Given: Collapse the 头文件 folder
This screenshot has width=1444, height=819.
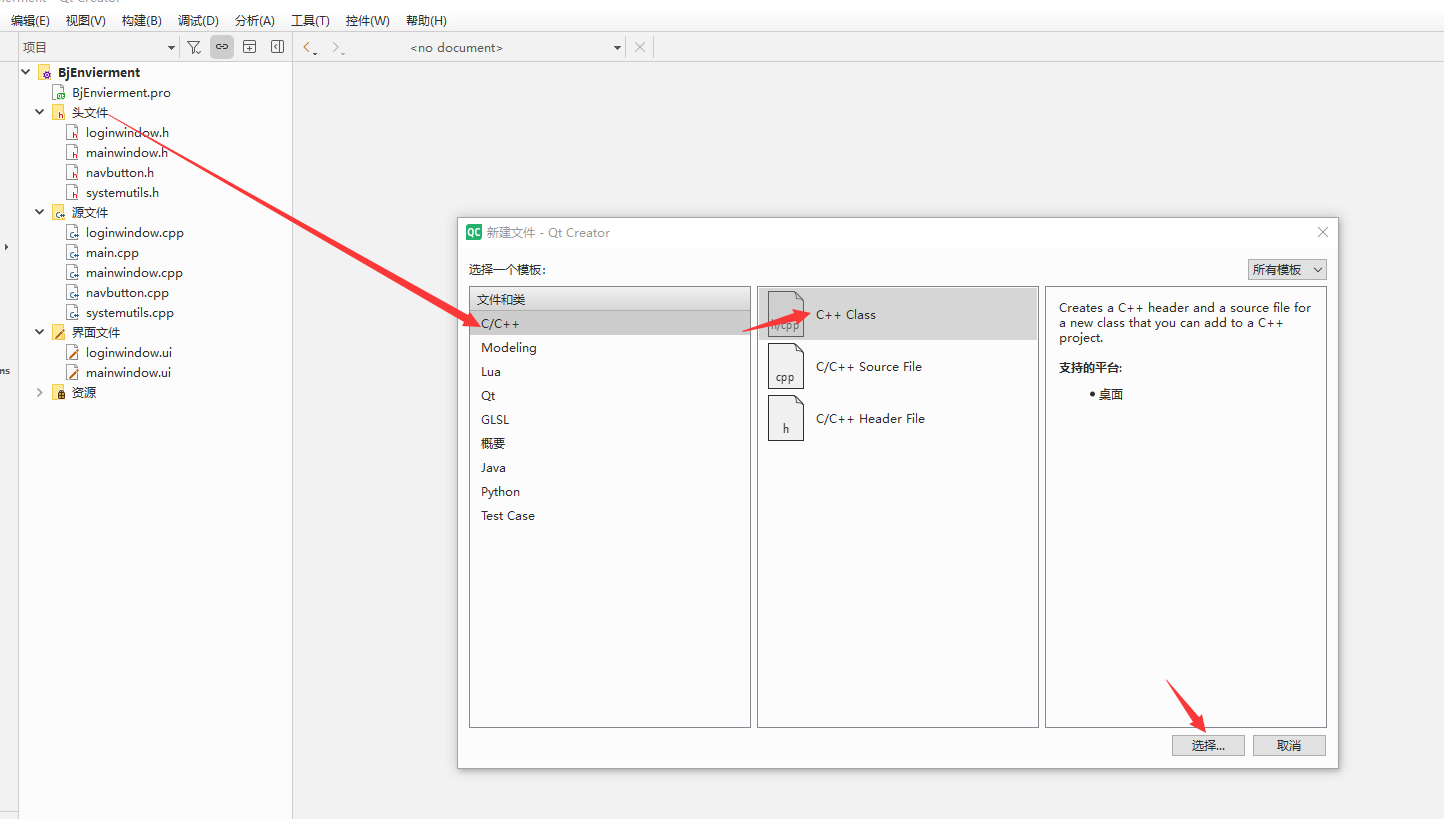Looking at the screenshot, I should tap(40, 112).
